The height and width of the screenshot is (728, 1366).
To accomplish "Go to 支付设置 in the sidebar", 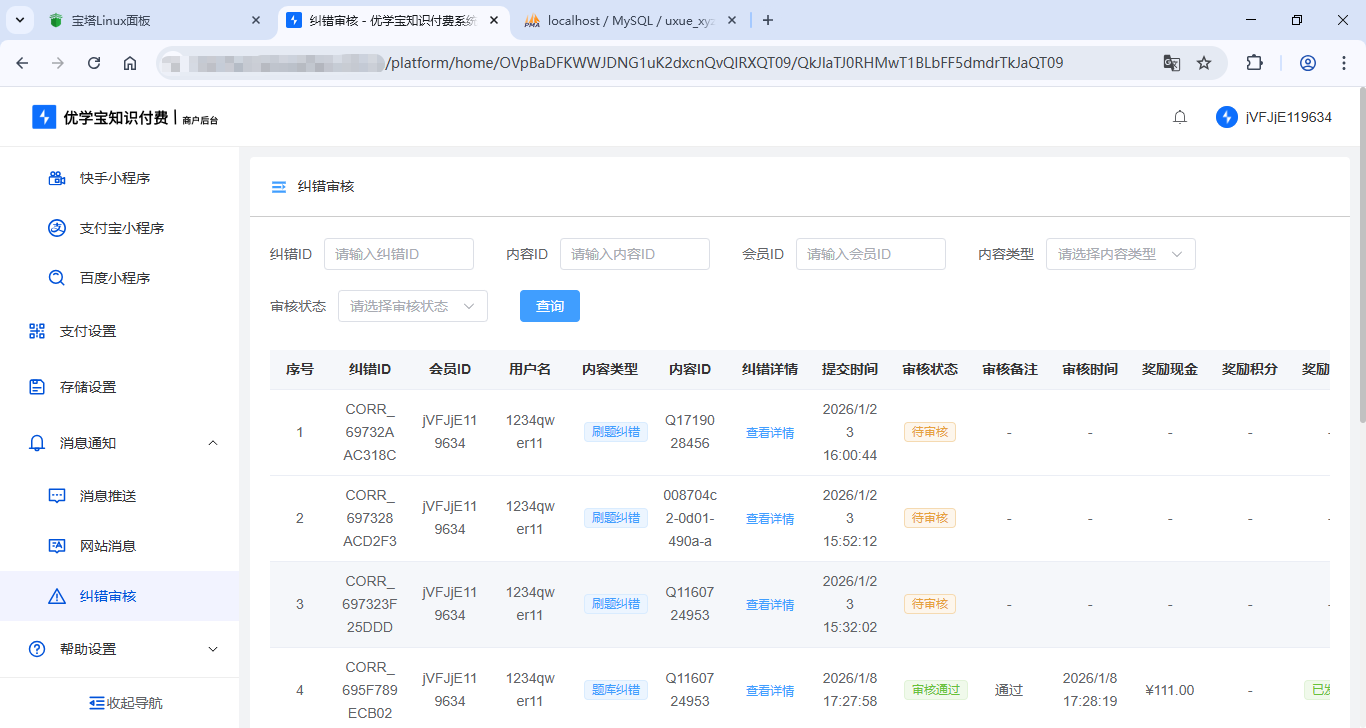I will (87, 331).
